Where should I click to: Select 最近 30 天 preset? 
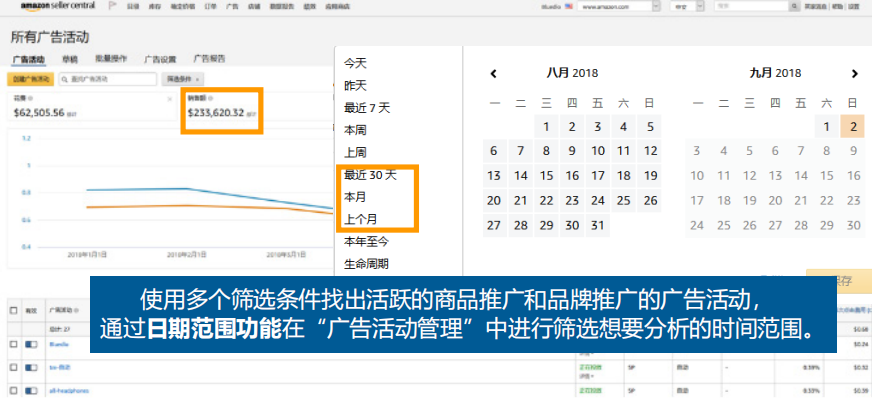[x=370, y=175]
